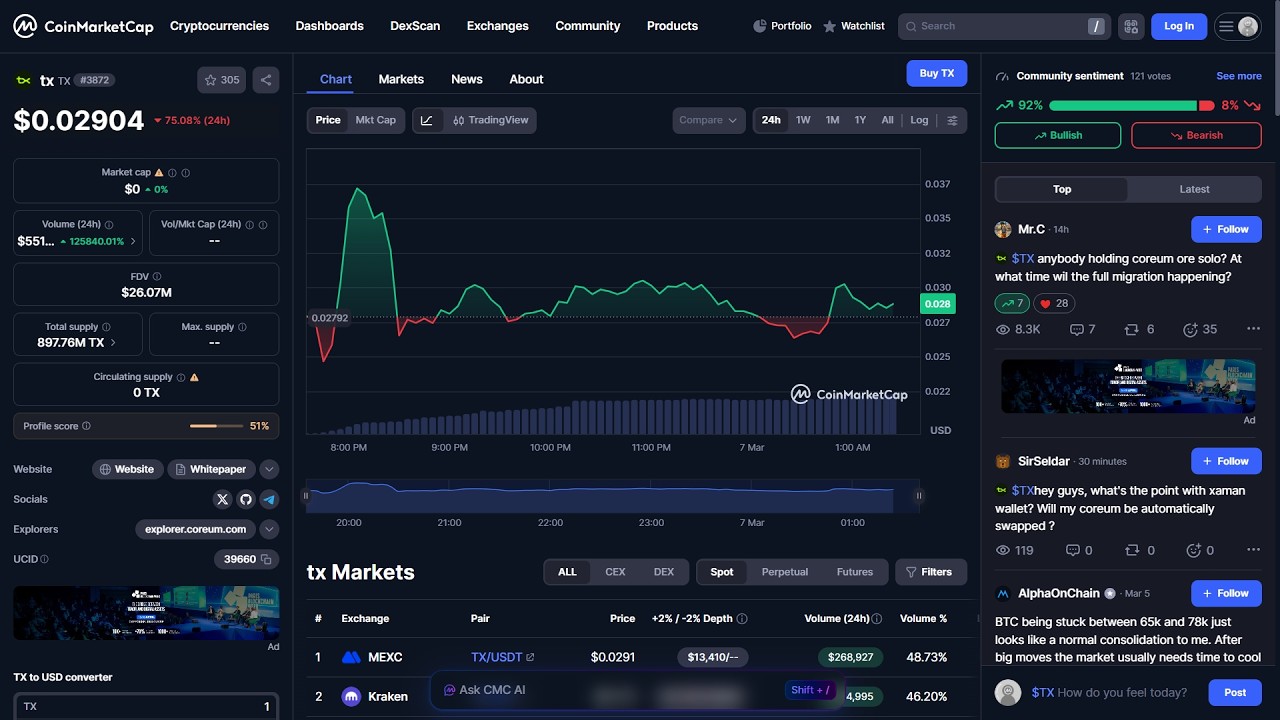
Task: Open the hamburger profile menu
Action: (1237, 26)
